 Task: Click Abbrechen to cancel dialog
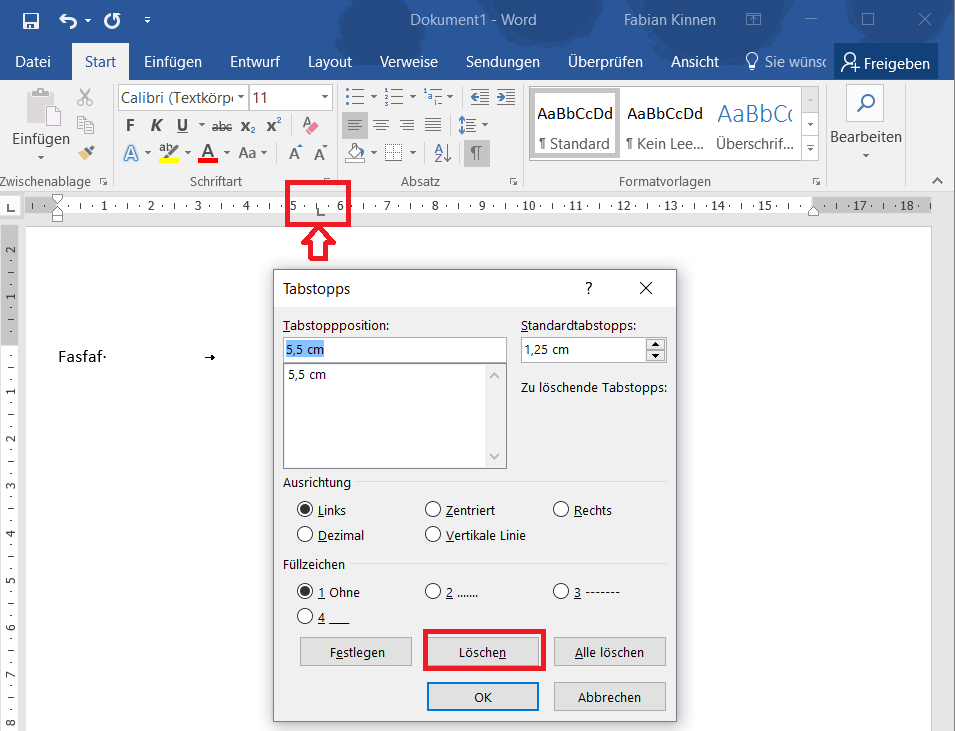click(610, 697)
